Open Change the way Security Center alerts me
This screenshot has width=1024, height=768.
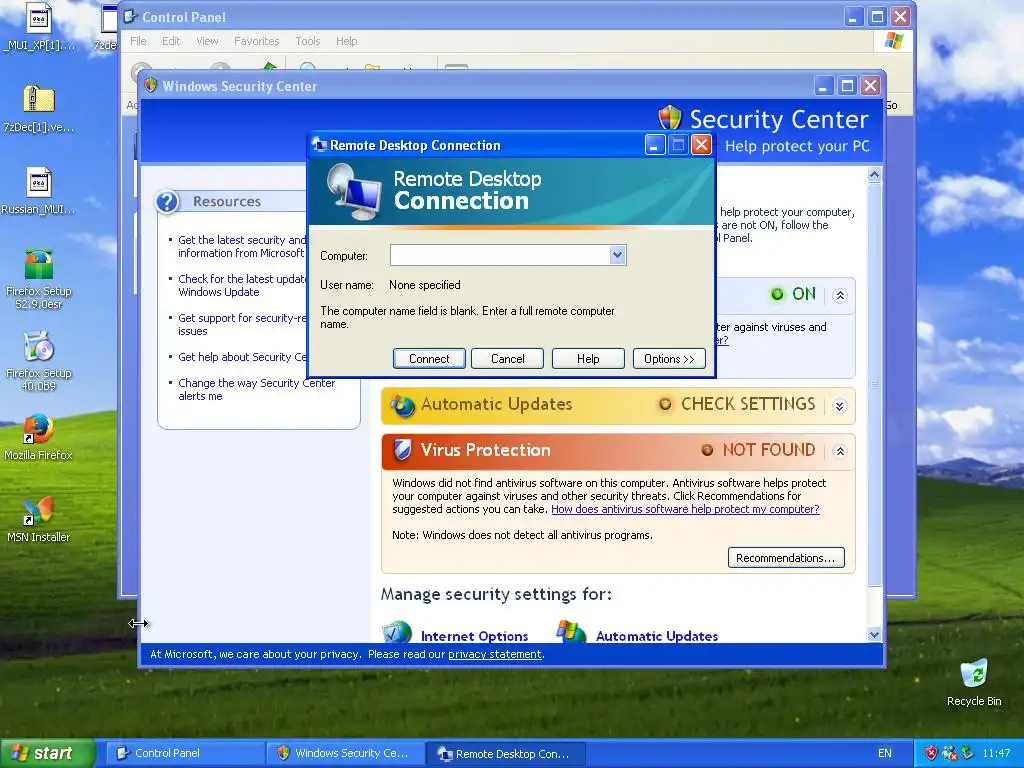(256, 389)
